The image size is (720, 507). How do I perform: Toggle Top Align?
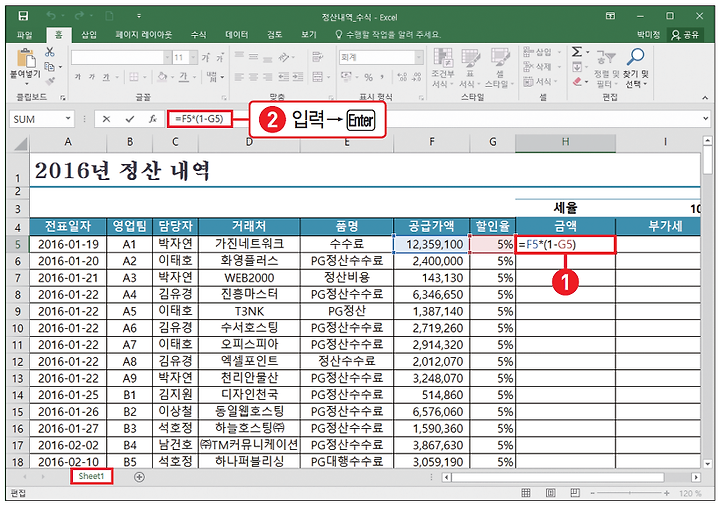click(x=239, y=56)
